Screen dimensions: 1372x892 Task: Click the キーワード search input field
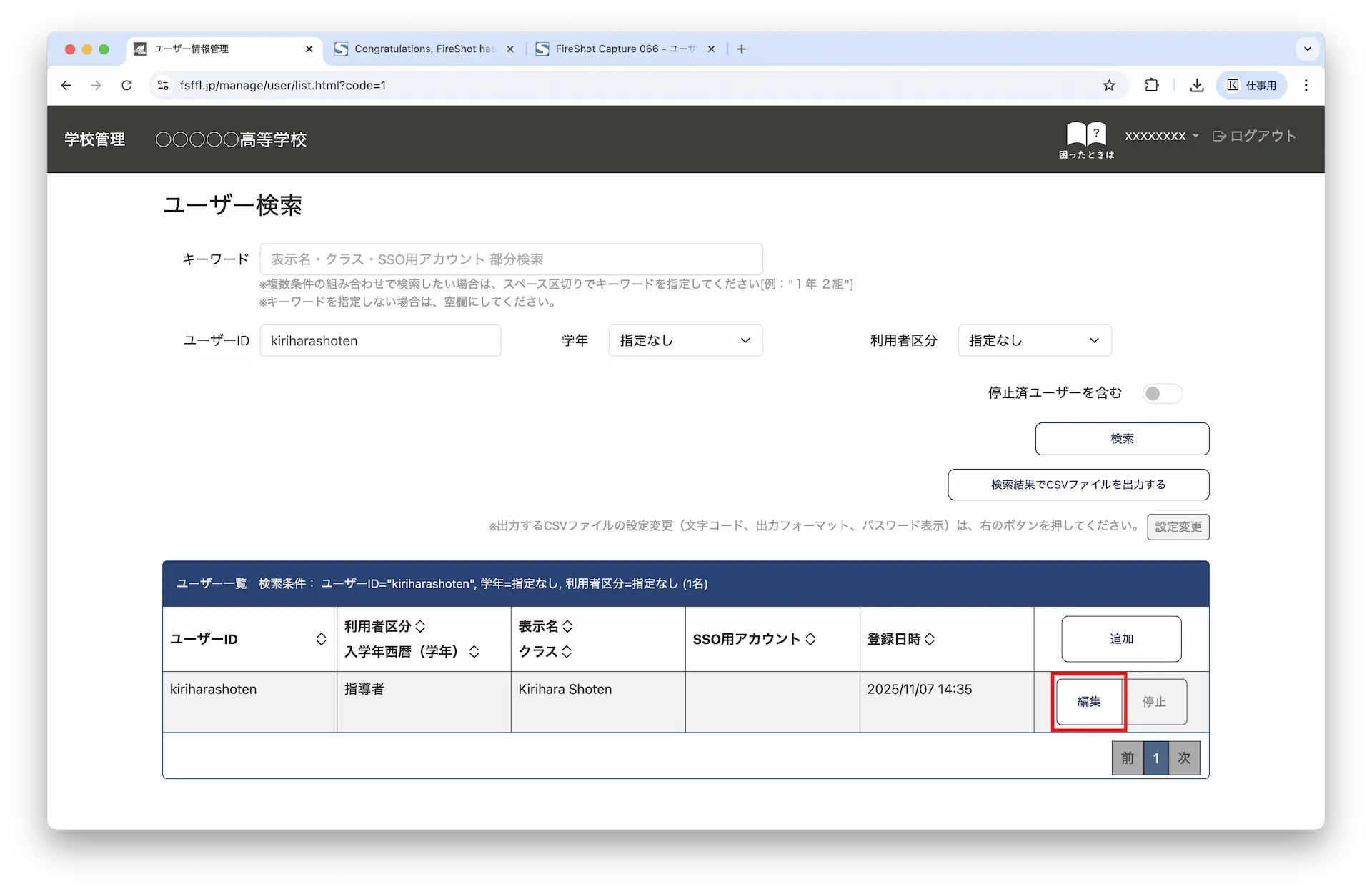(511, 259)
